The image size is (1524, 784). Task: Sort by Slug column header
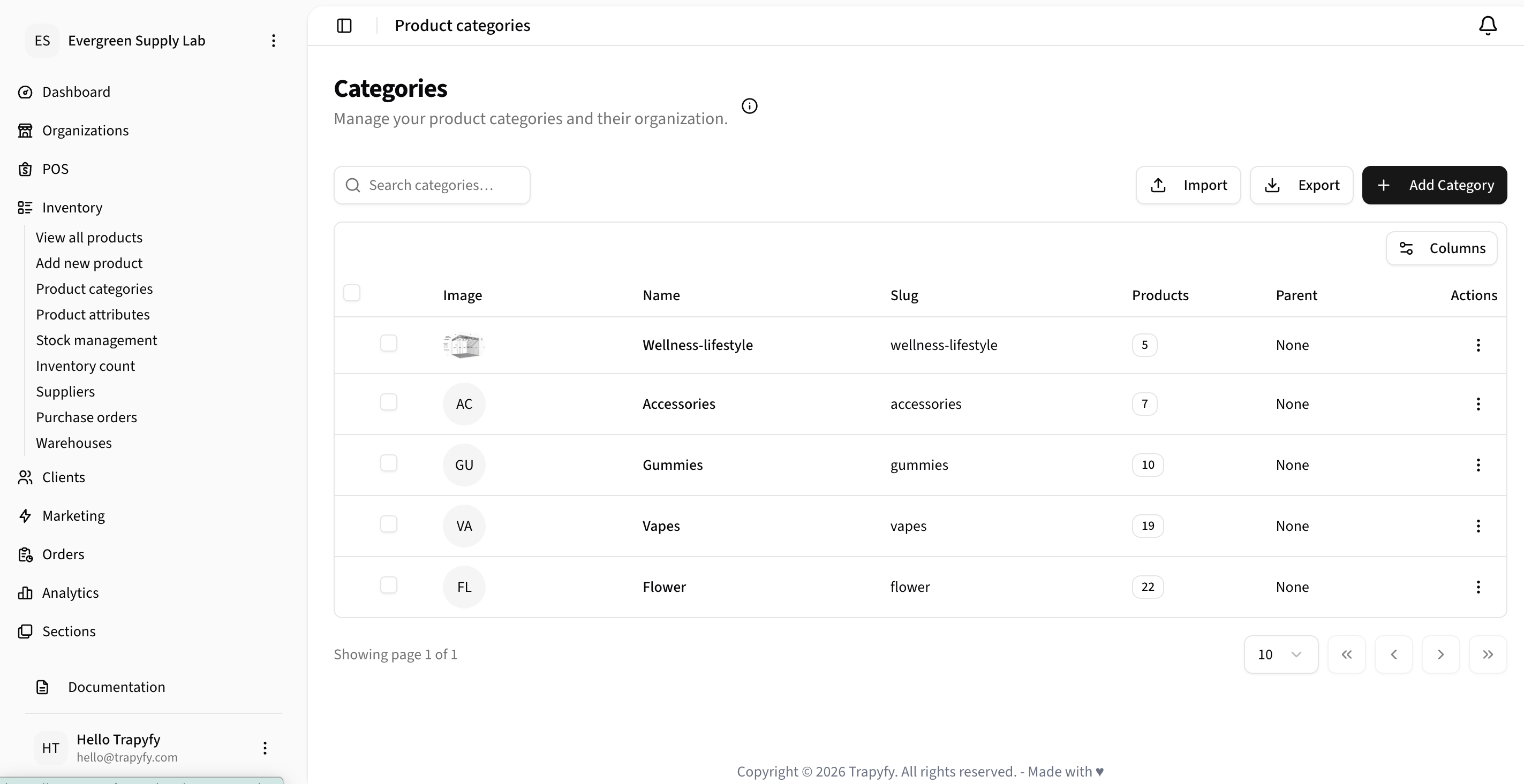(904, 295)
